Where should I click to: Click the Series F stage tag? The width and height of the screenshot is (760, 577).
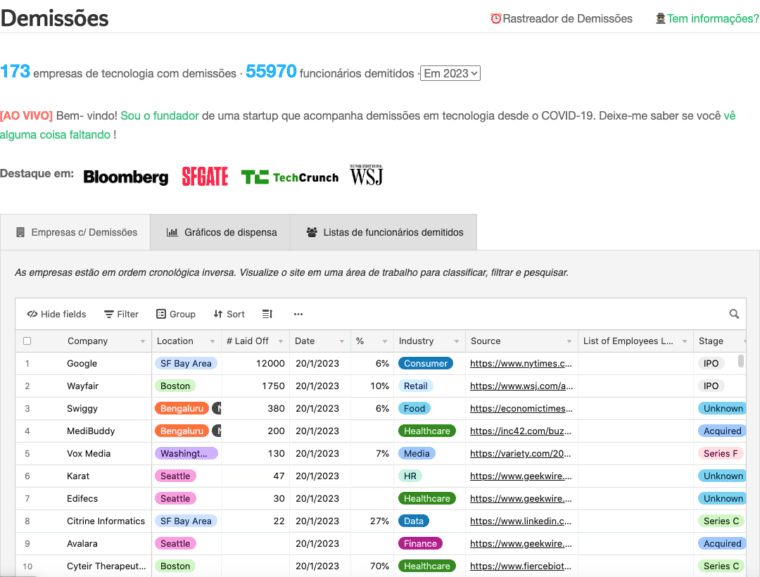coord(720,453)
